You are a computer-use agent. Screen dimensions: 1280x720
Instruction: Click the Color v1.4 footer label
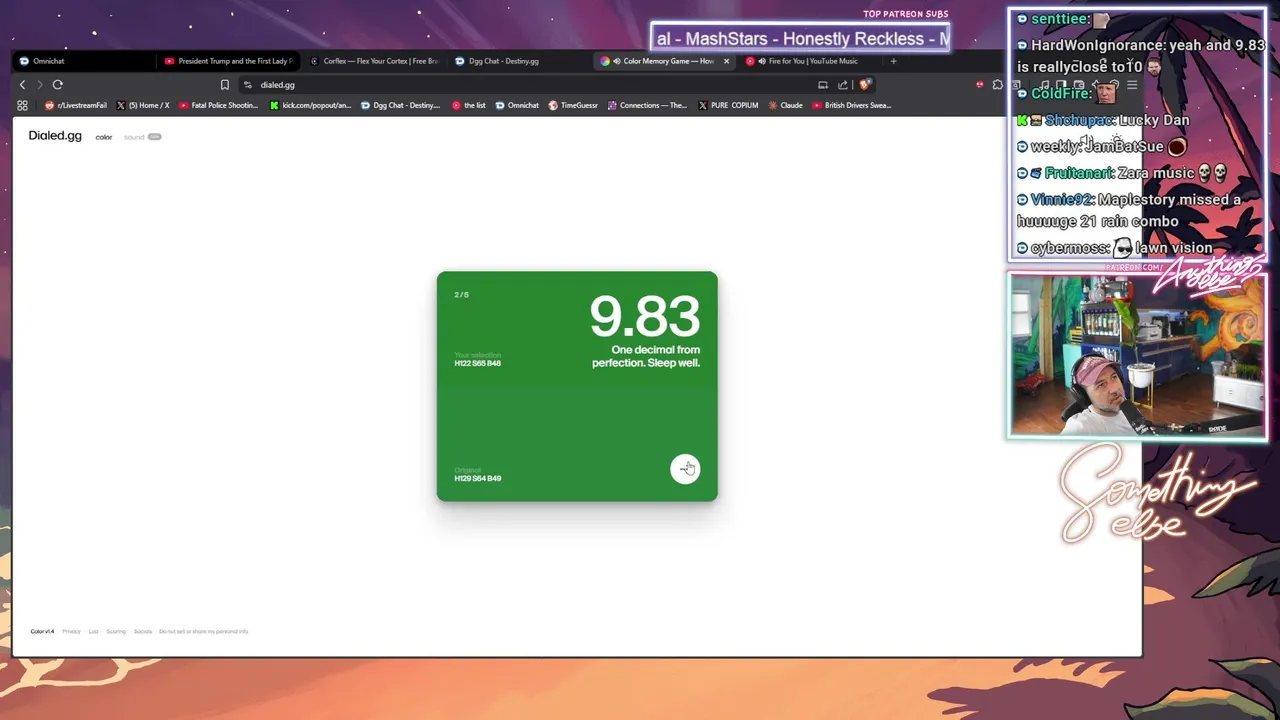click(x=42, y=632)
